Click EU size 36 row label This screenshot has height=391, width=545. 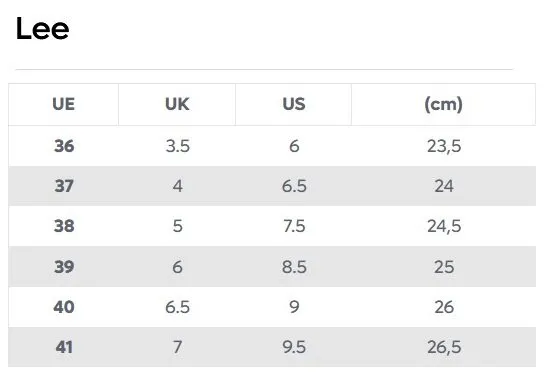64,146
